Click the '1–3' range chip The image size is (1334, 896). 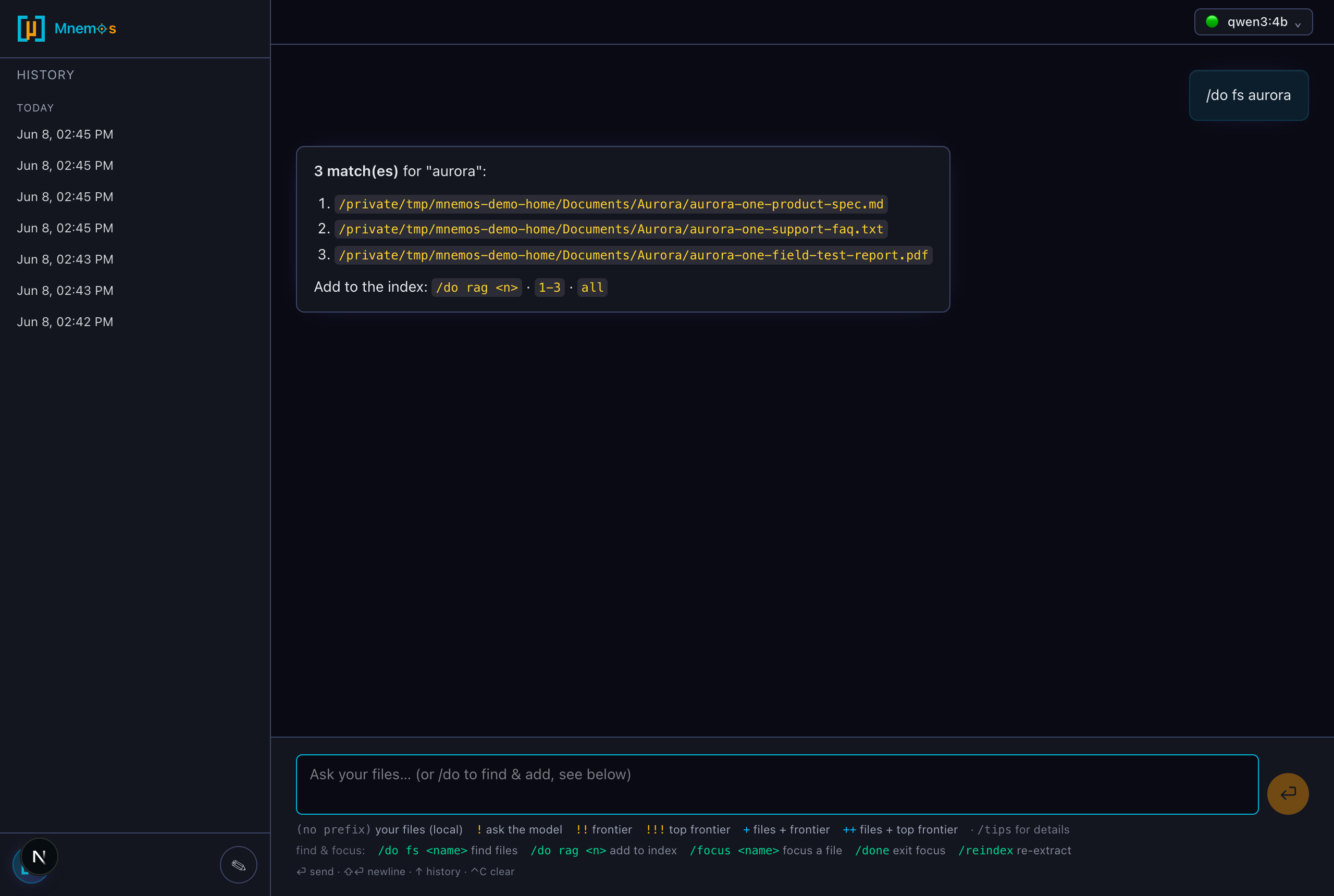(x=549, y=288)
